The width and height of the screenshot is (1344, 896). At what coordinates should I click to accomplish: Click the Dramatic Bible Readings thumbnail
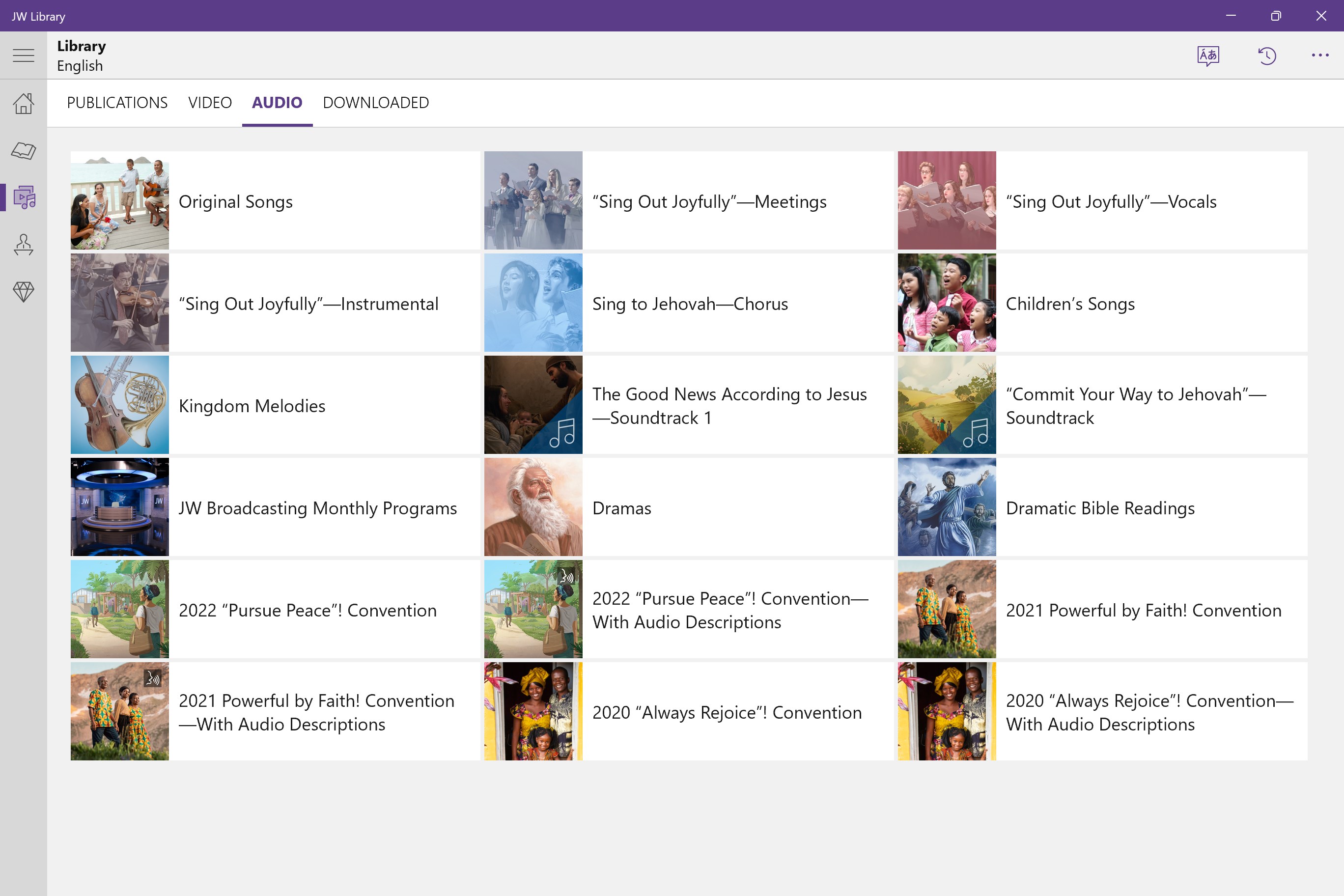coord(947,507)
